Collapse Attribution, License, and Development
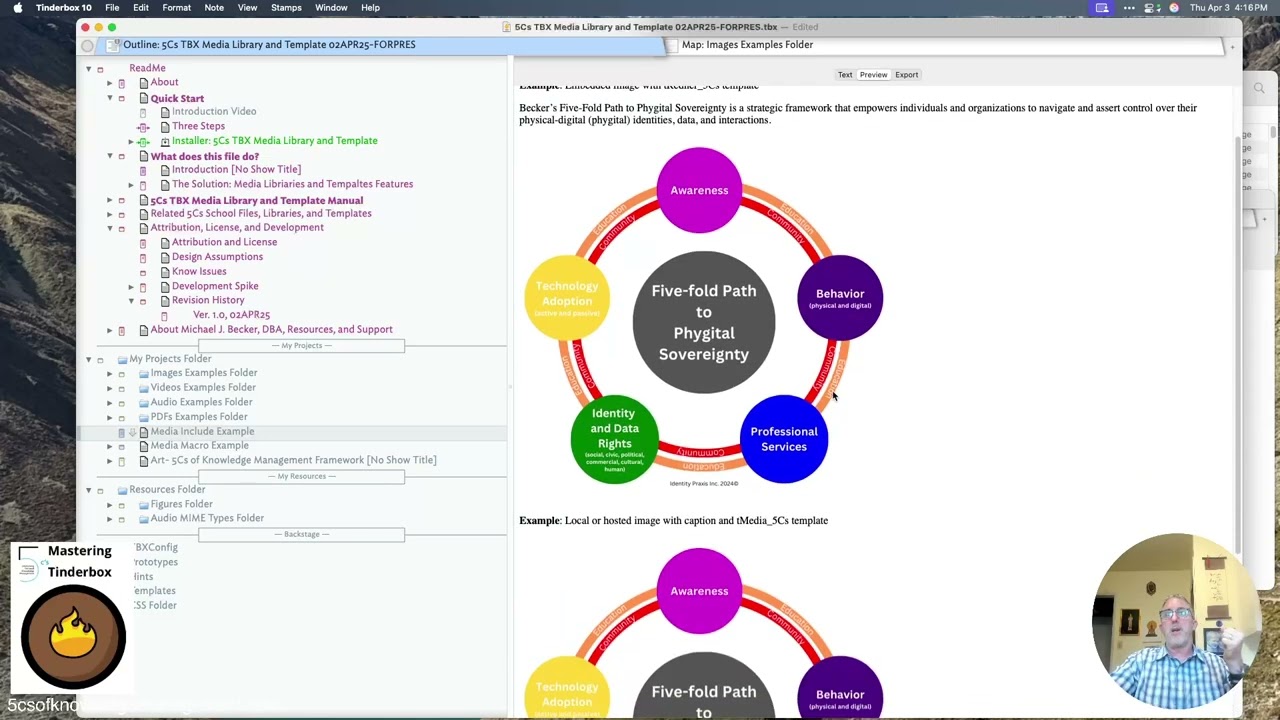 [x=110, y=228]
